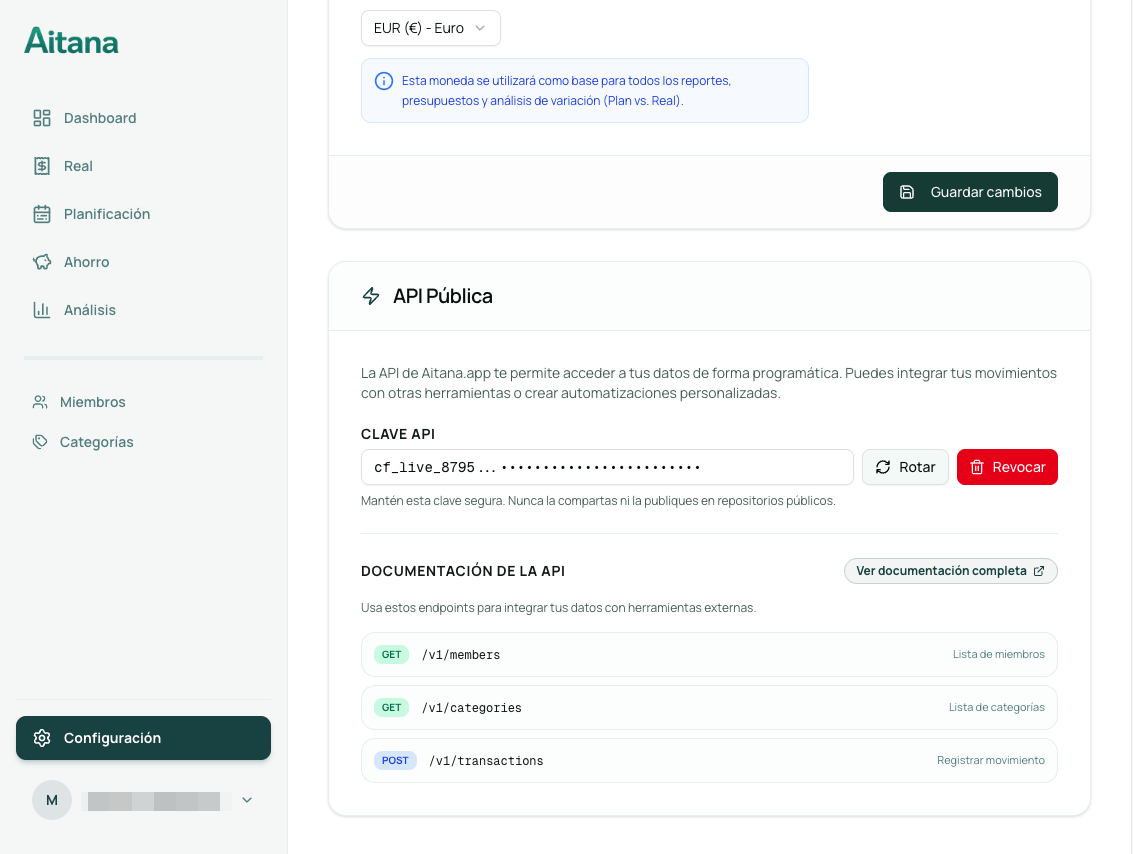Viewport: 1133px width, 854px height.
Task: Revoke the API key with Revocar
Action: tap(1007, 467)
